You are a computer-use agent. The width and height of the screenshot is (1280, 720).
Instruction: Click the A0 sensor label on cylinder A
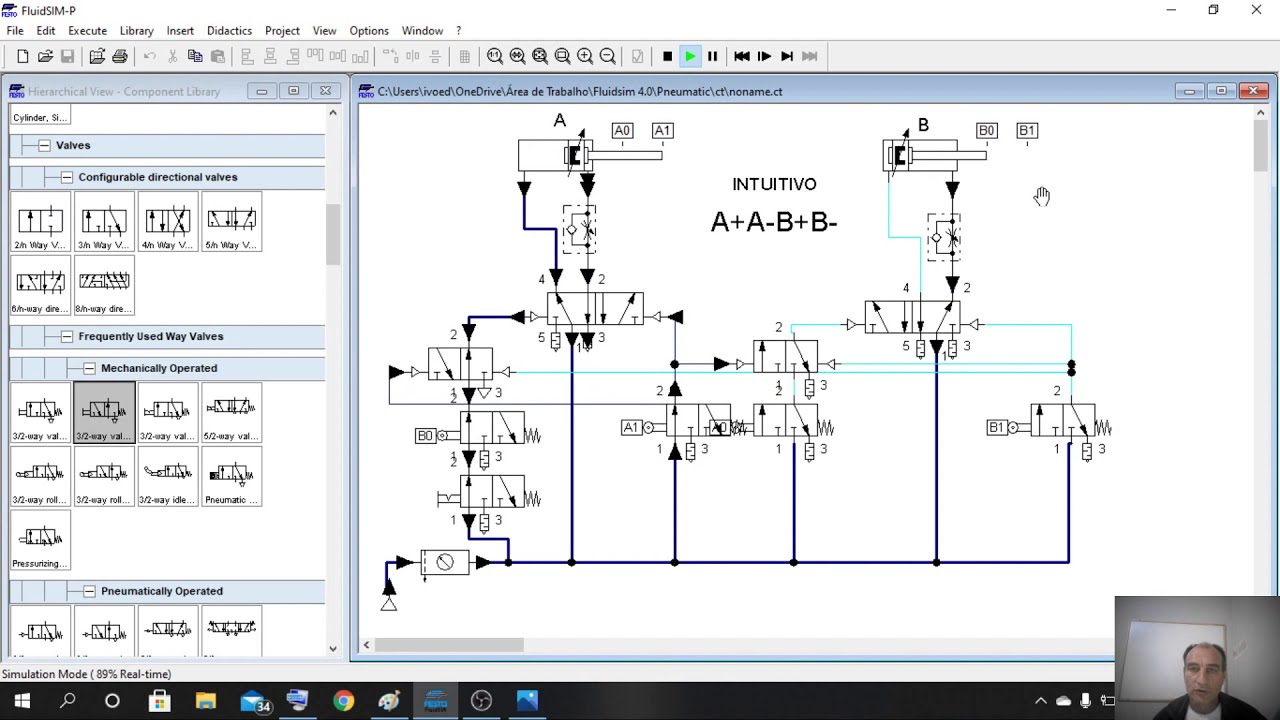click(622, 130)
